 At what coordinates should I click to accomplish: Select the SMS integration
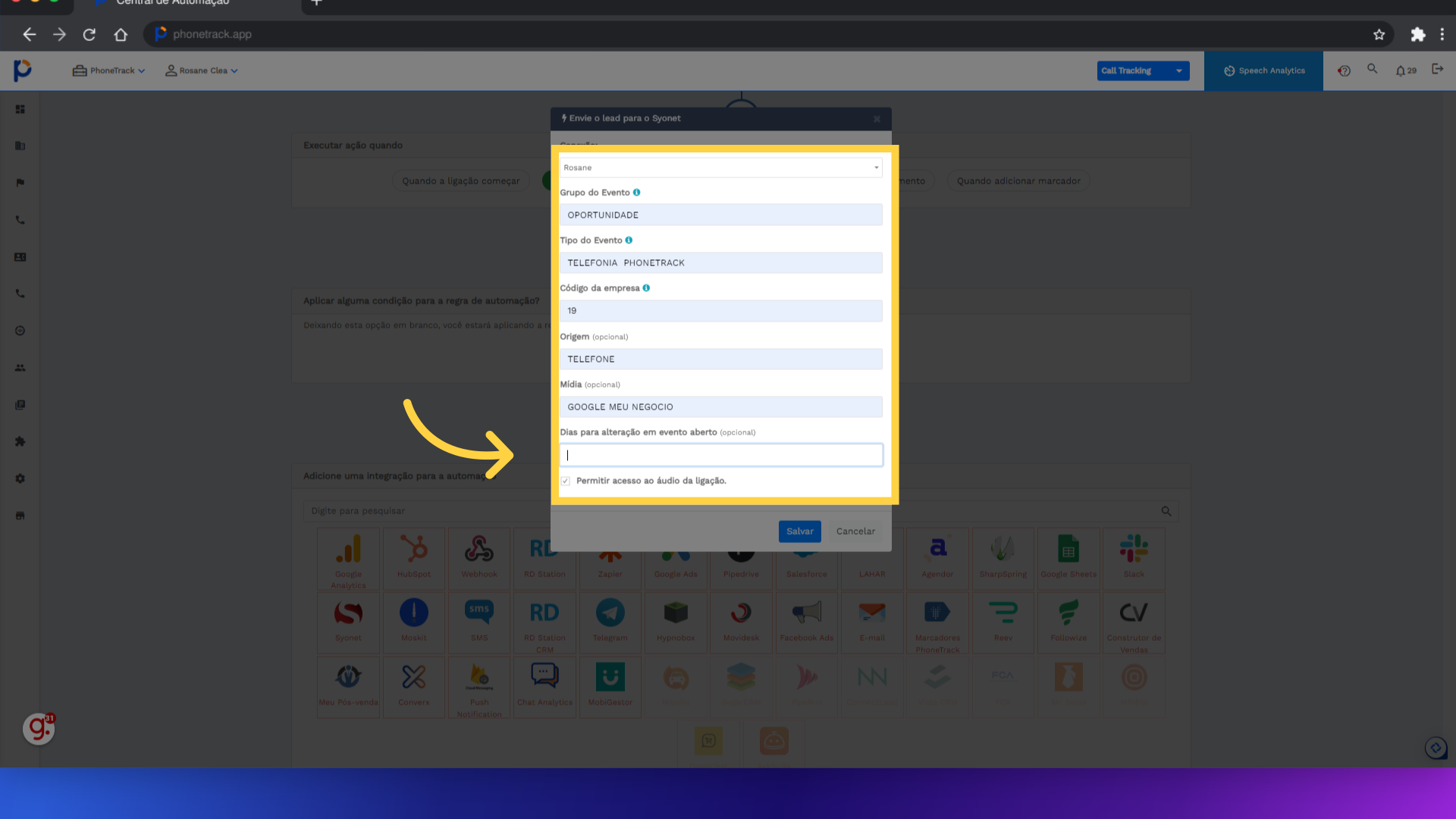coord(479,623)
